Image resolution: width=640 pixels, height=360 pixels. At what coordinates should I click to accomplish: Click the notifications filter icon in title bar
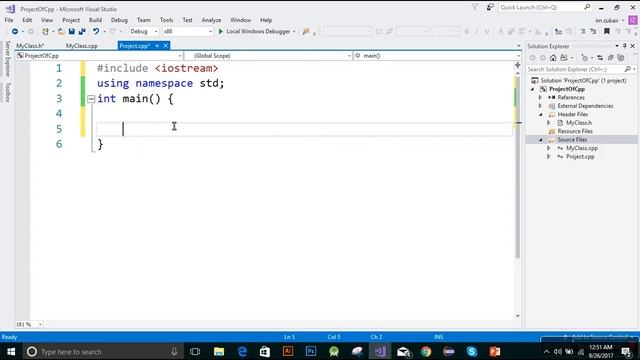pos(475,7)
